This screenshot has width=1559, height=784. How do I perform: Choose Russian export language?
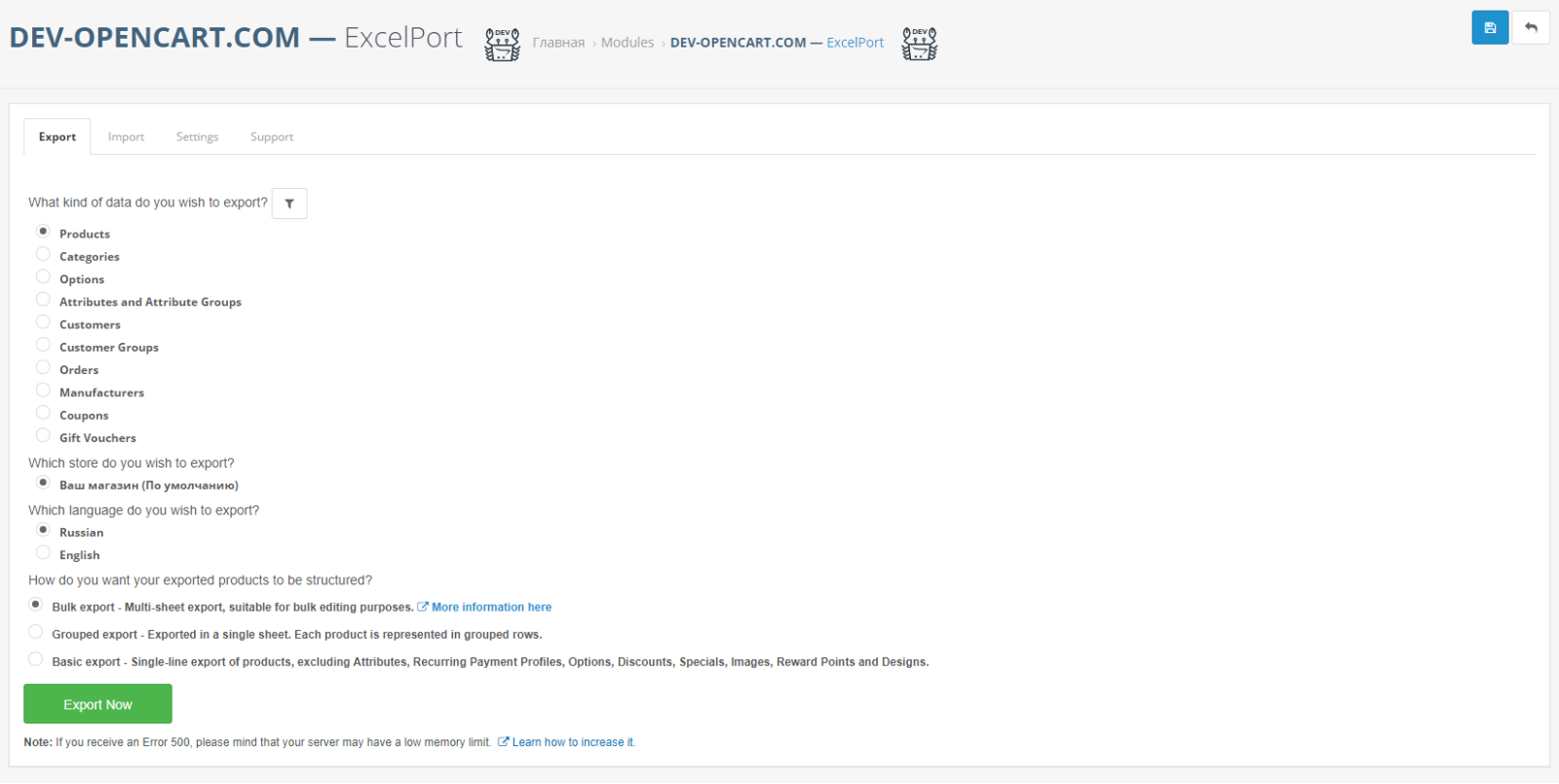coord(43,530)
